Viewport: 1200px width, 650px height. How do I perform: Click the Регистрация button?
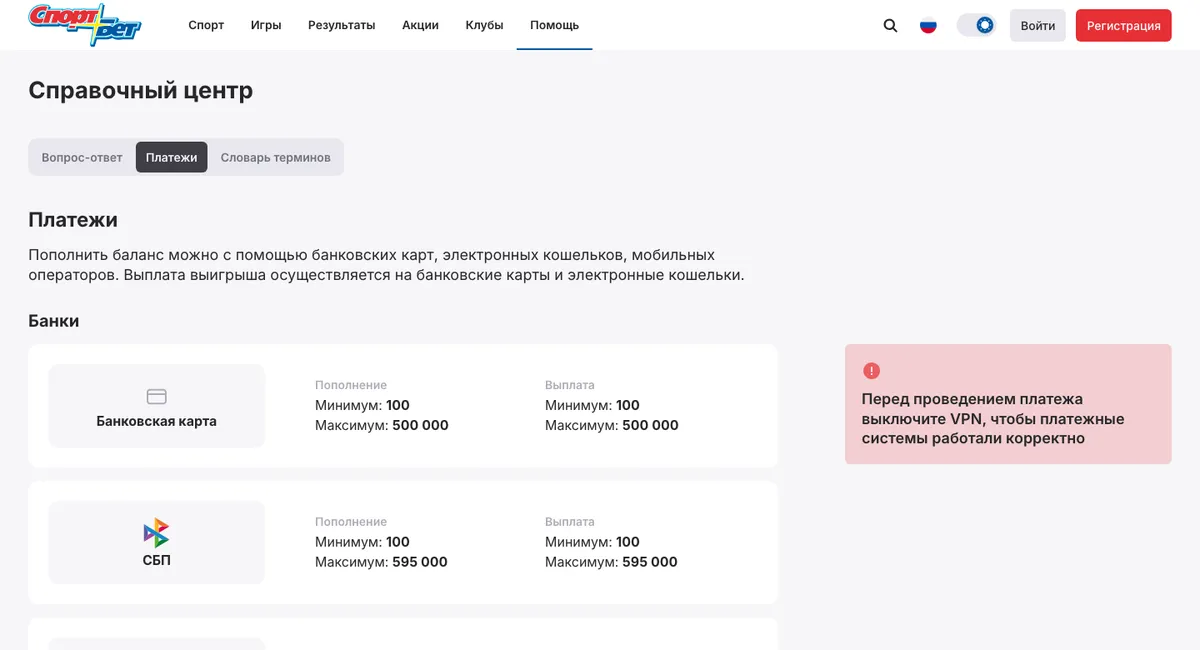(1124, 25)
